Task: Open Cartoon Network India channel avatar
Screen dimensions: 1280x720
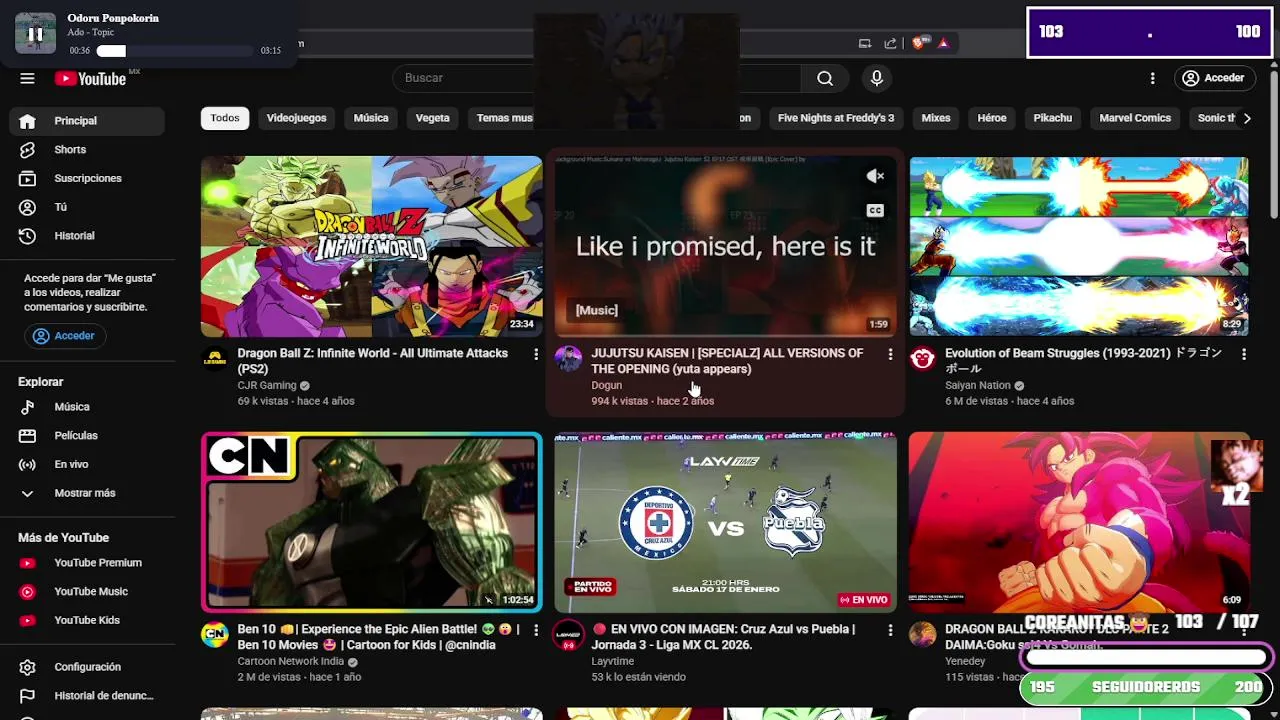Action: click(x=215, y=635)
